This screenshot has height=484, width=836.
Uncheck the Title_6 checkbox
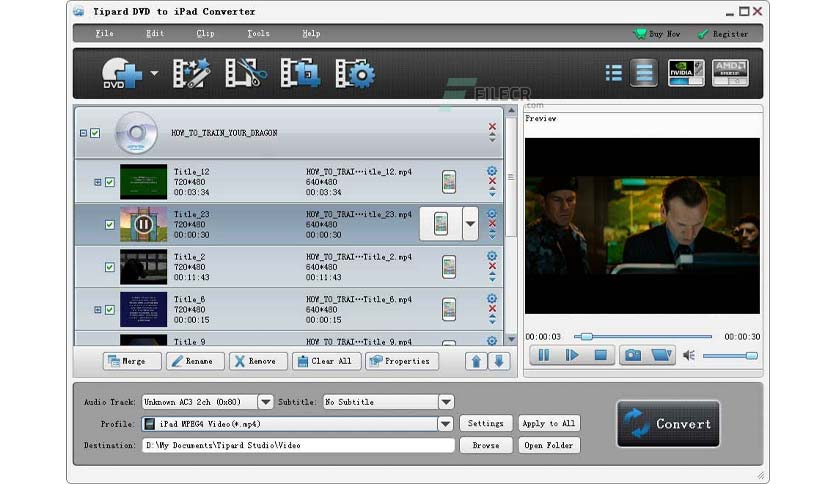pos(109,310)
